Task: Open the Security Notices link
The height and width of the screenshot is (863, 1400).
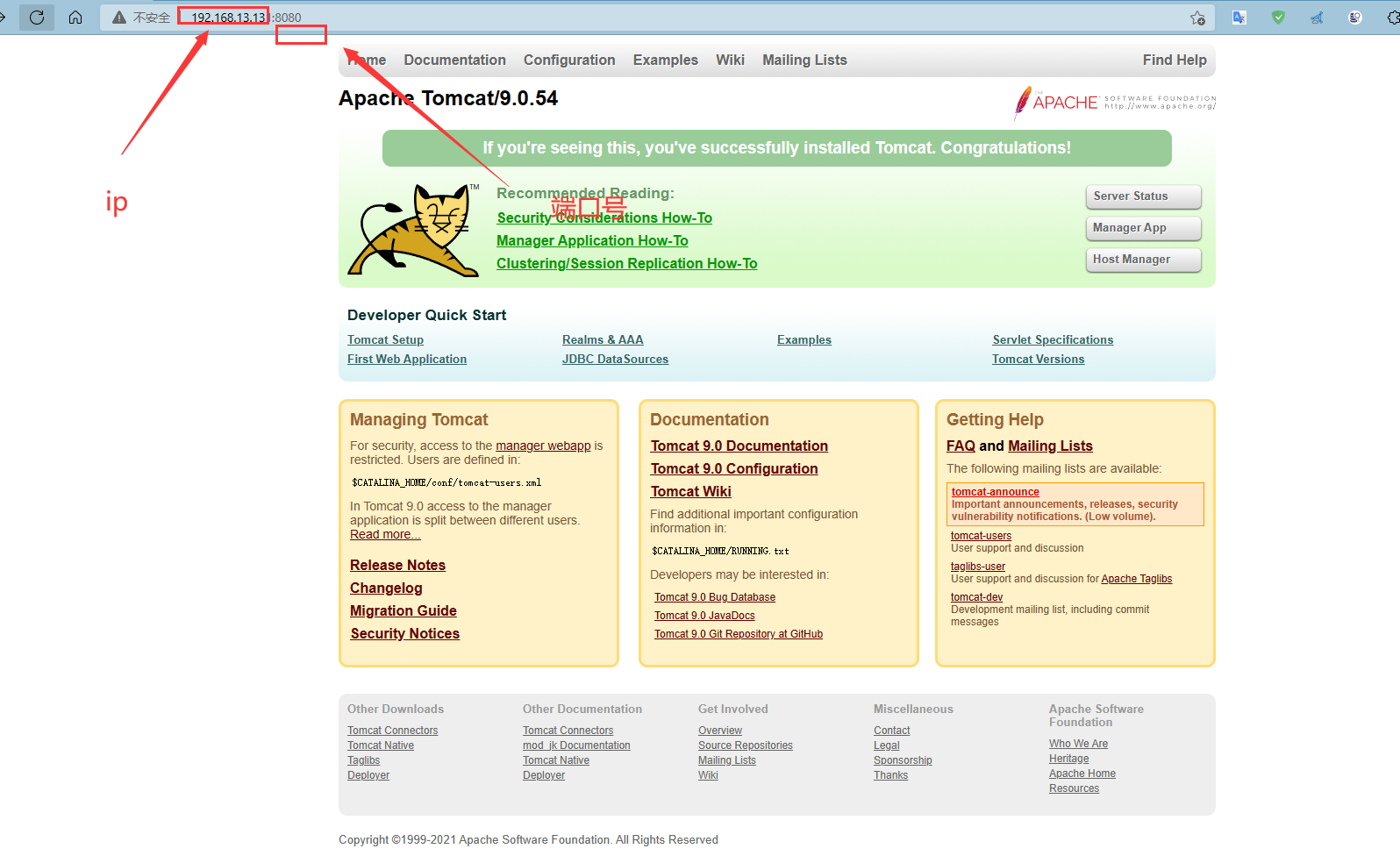Action: click(404, 633)
